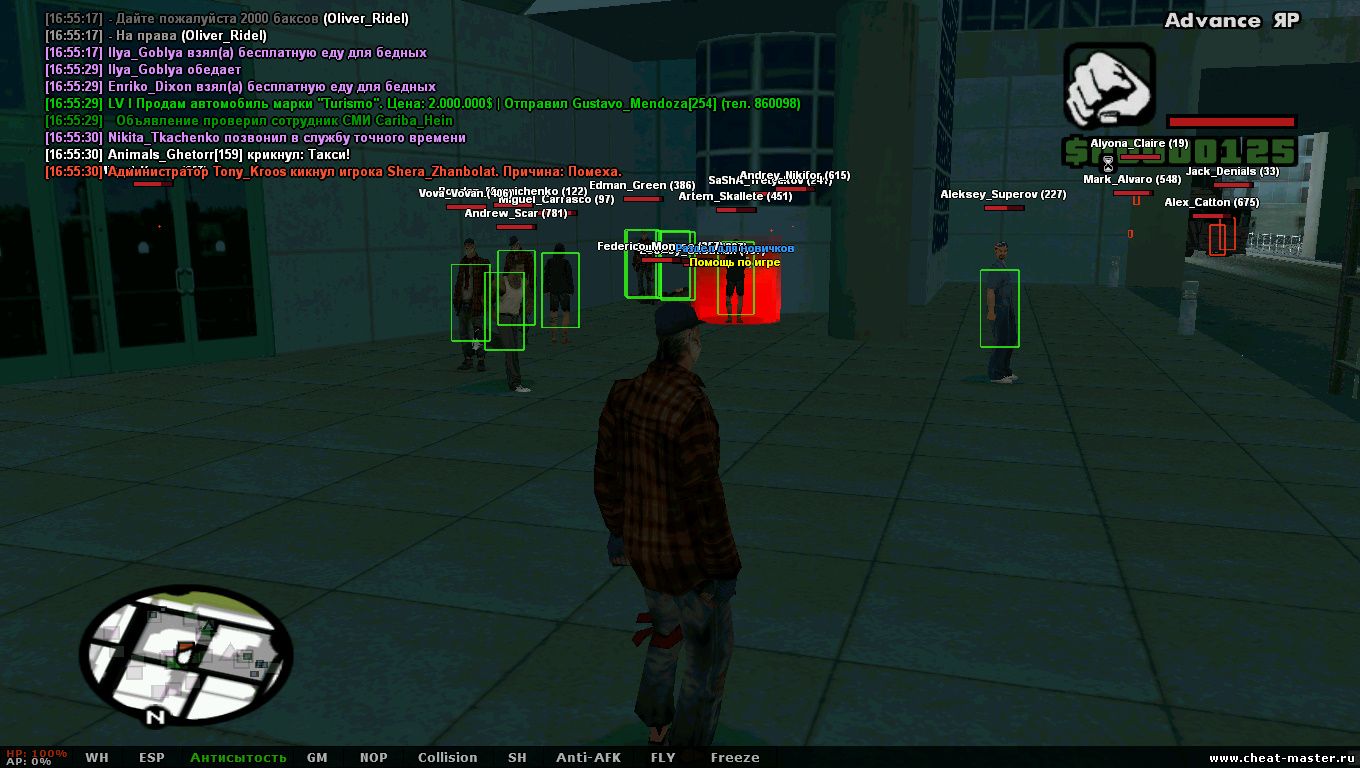
Task: Enable FLY mode in bottom bar
Action: point(663,758)
